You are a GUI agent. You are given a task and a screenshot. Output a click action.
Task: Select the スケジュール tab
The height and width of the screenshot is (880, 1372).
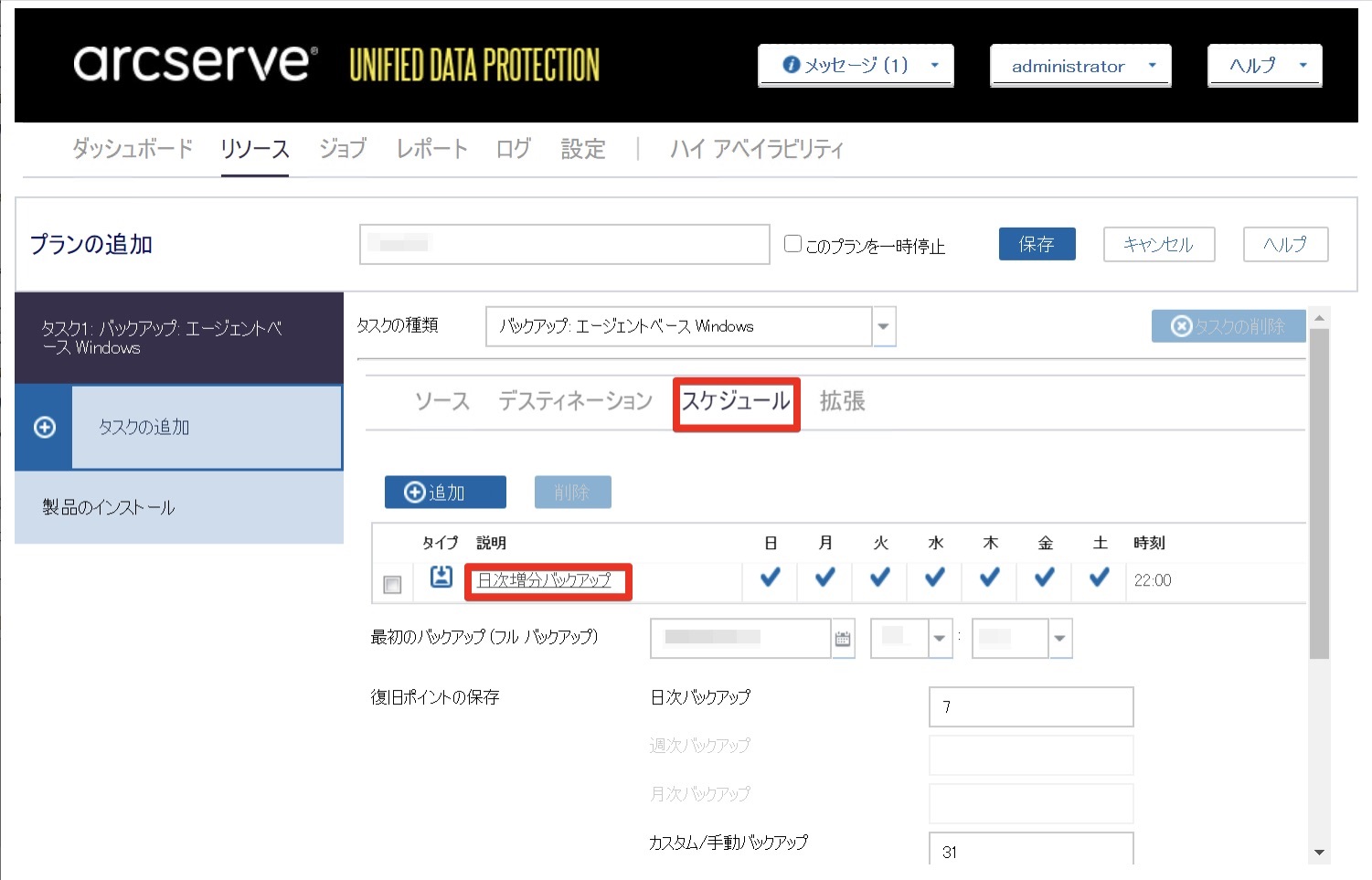click(x=736, y=400)
